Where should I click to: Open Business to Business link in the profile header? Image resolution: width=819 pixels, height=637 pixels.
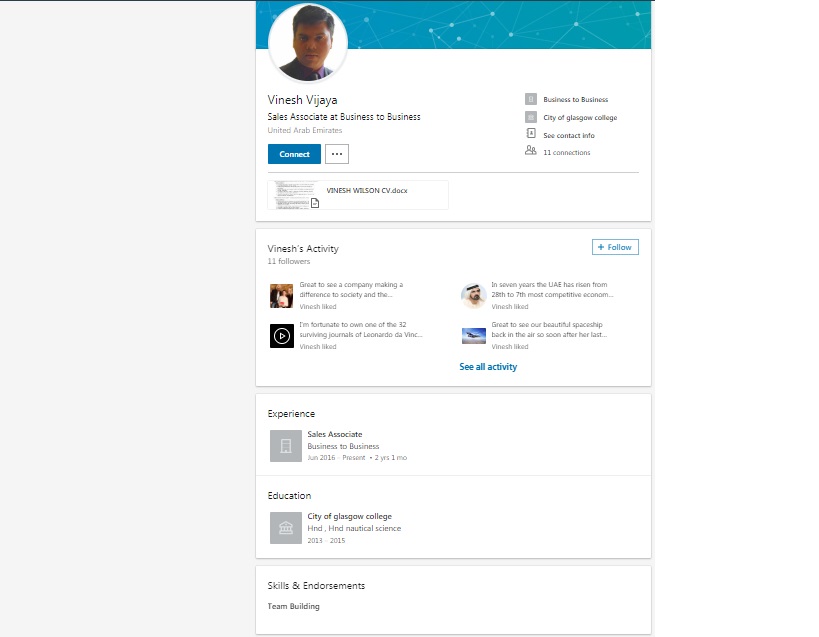pos(576,99)
